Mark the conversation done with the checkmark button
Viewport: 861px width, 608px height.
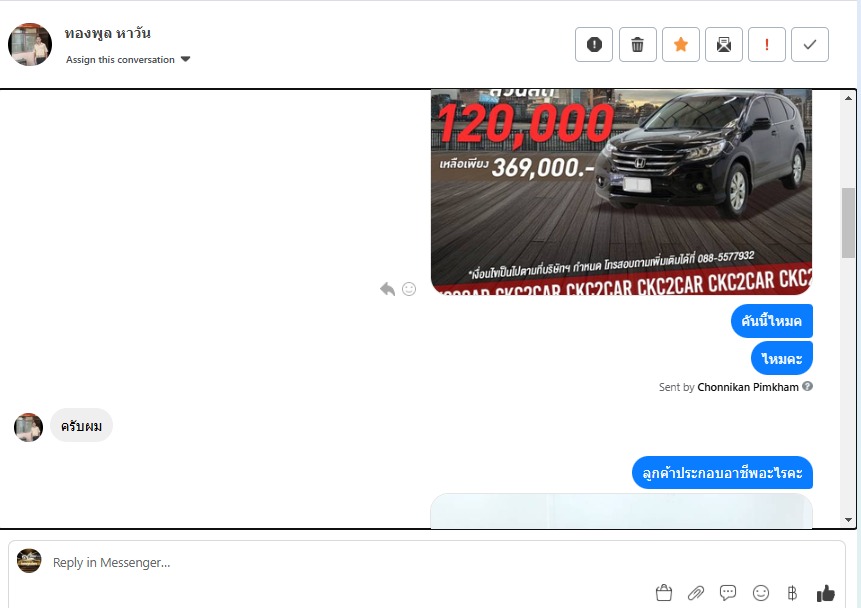[x=810, y=44]
